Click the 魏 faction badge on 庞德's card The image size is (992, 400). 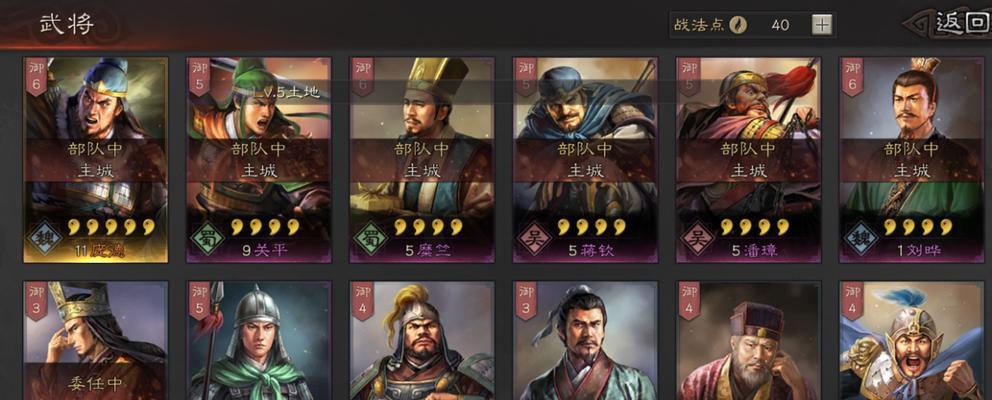tap(45, 239)
